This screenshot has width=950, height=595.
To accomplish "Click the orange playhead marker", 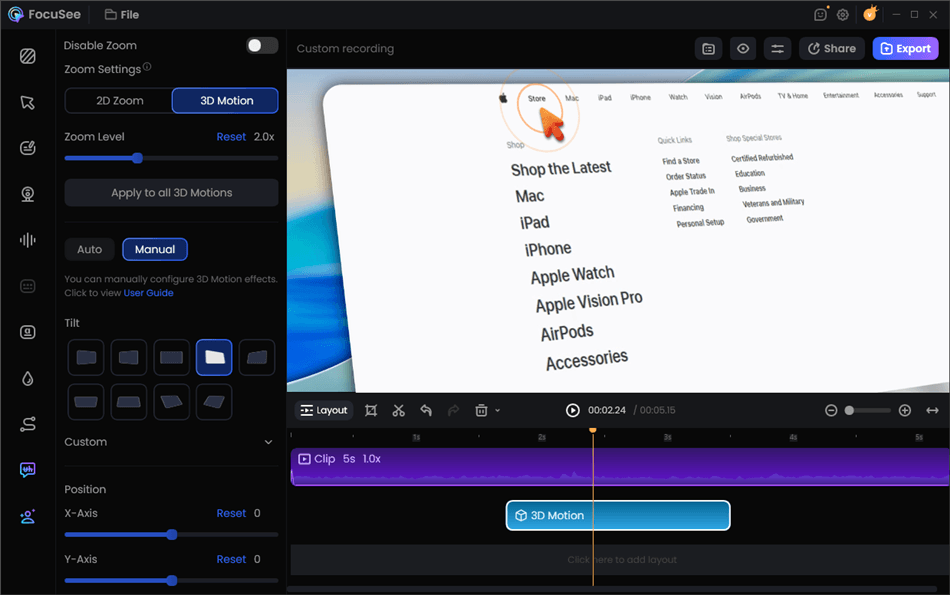I will coord(593,430).
